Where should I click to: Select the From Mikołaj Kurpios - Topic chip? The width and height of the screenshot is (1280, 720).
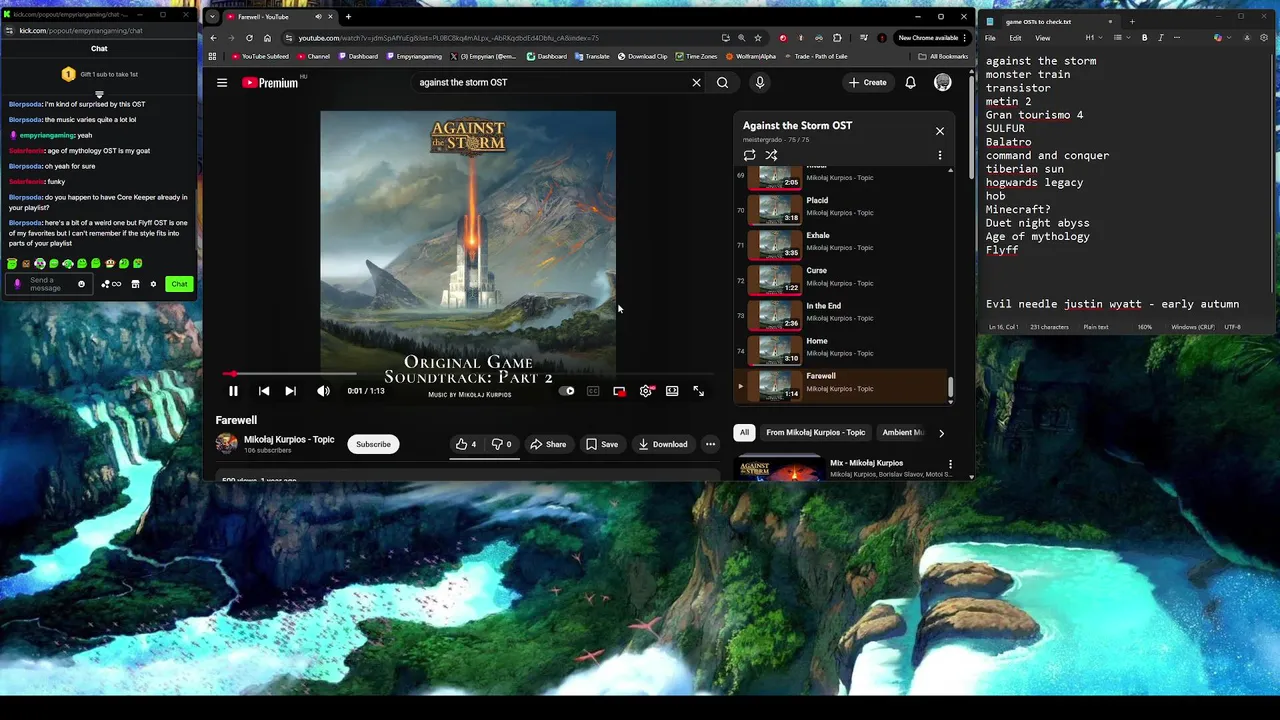click(815, 432)
